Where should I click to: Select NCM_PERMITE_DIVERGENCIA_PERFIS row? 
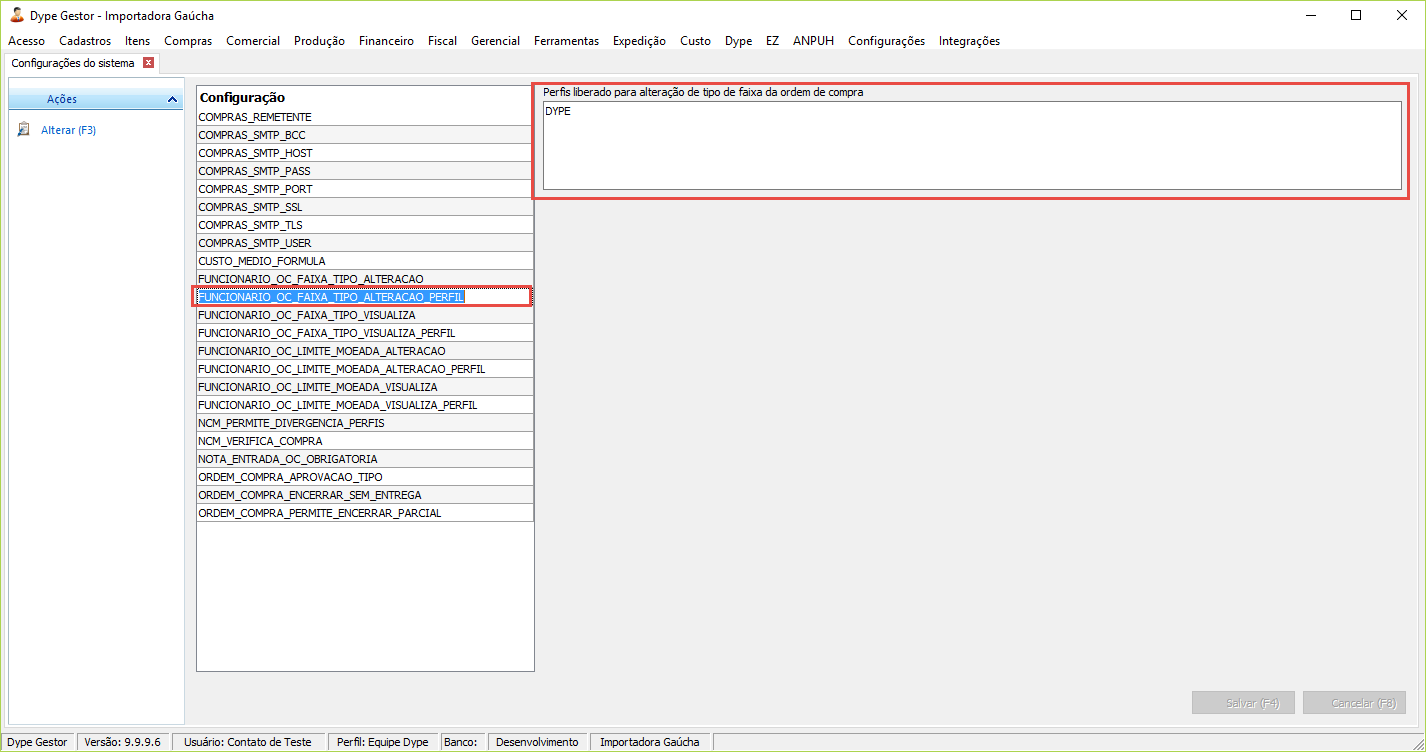click(364, 423)
